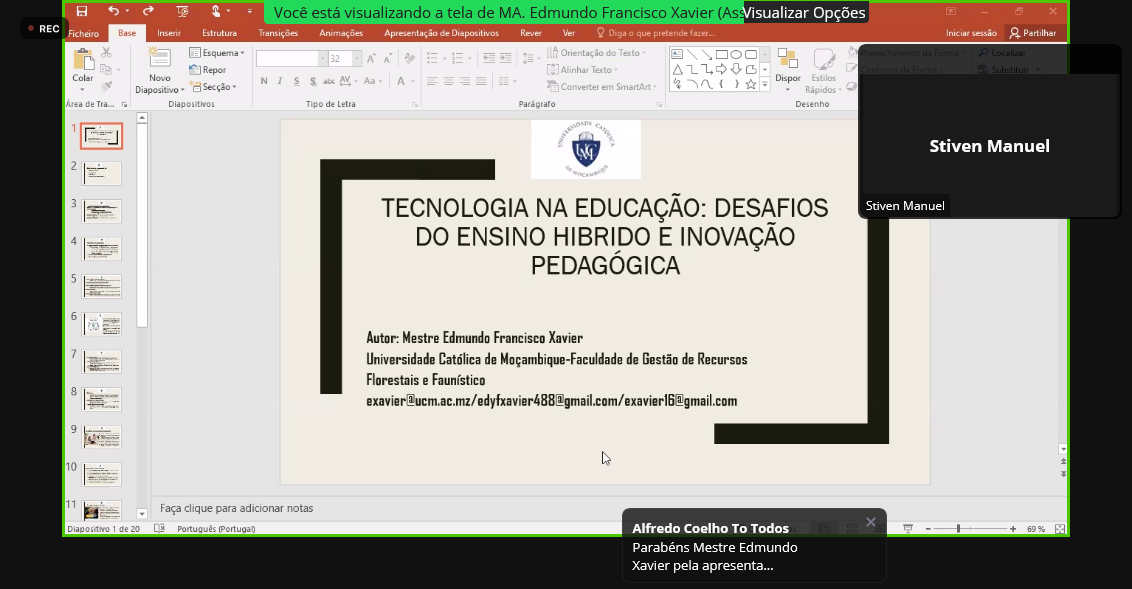
Task: Align text to the right
Action: click(x=465, y=82)
